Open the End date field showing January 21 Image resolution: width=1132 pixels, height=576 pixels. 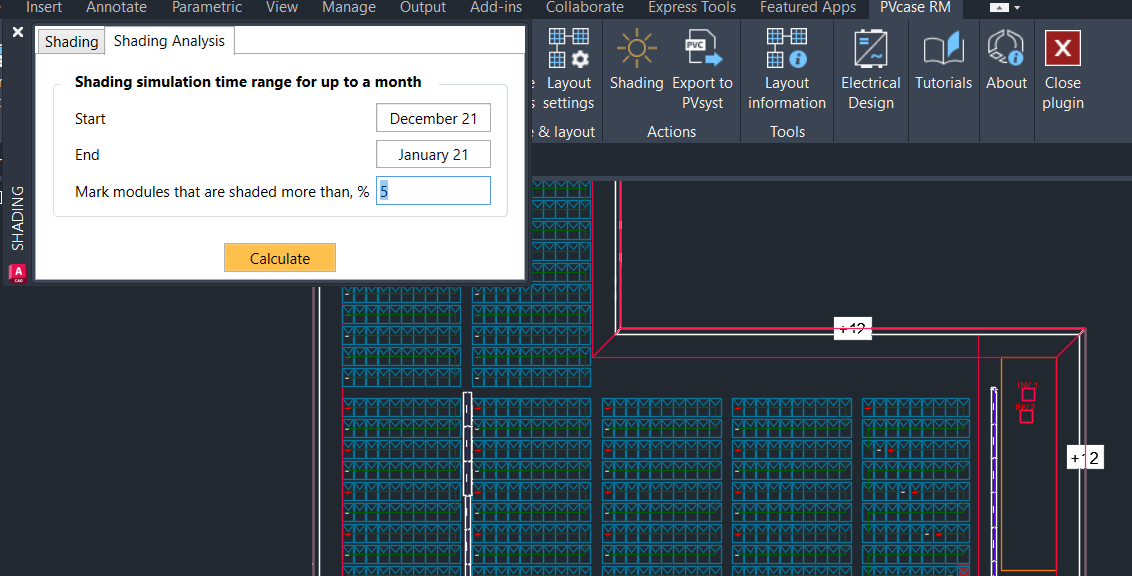point(433,155)
